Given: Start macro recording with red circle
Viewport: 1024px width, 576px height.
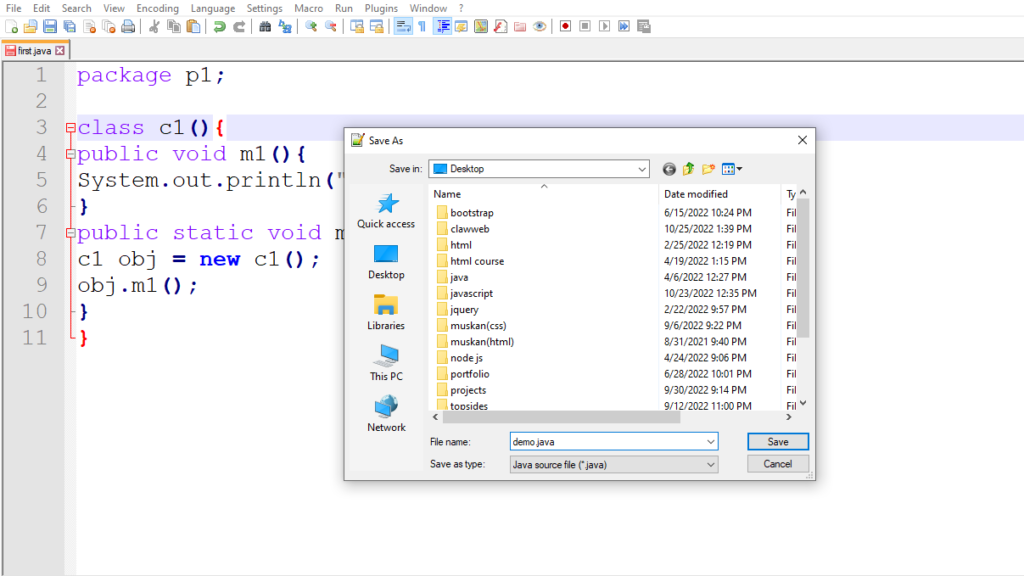Looking at the screenshot, I should [x=566, y=27].
